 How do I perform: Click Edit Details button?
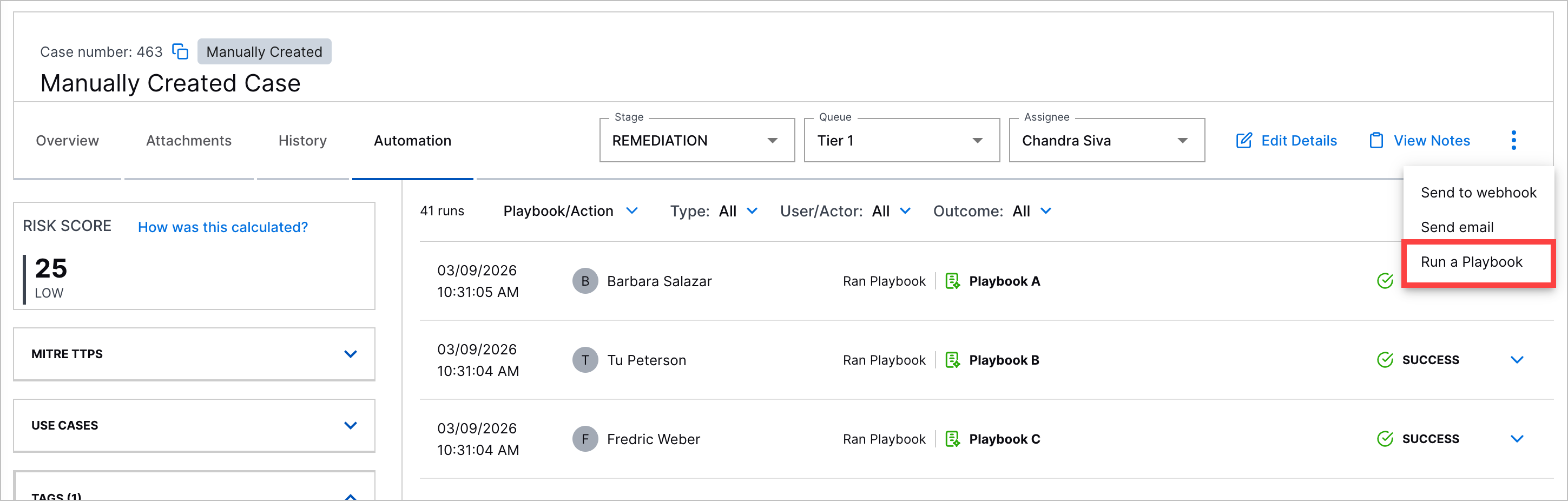tap(1287, 141)
